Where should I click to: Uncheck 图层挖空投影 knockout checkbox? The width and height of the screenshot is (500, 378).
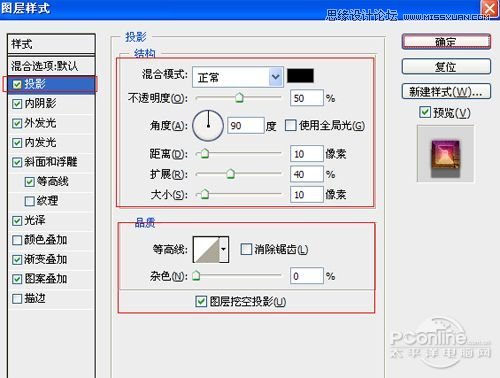pos(201,301)
